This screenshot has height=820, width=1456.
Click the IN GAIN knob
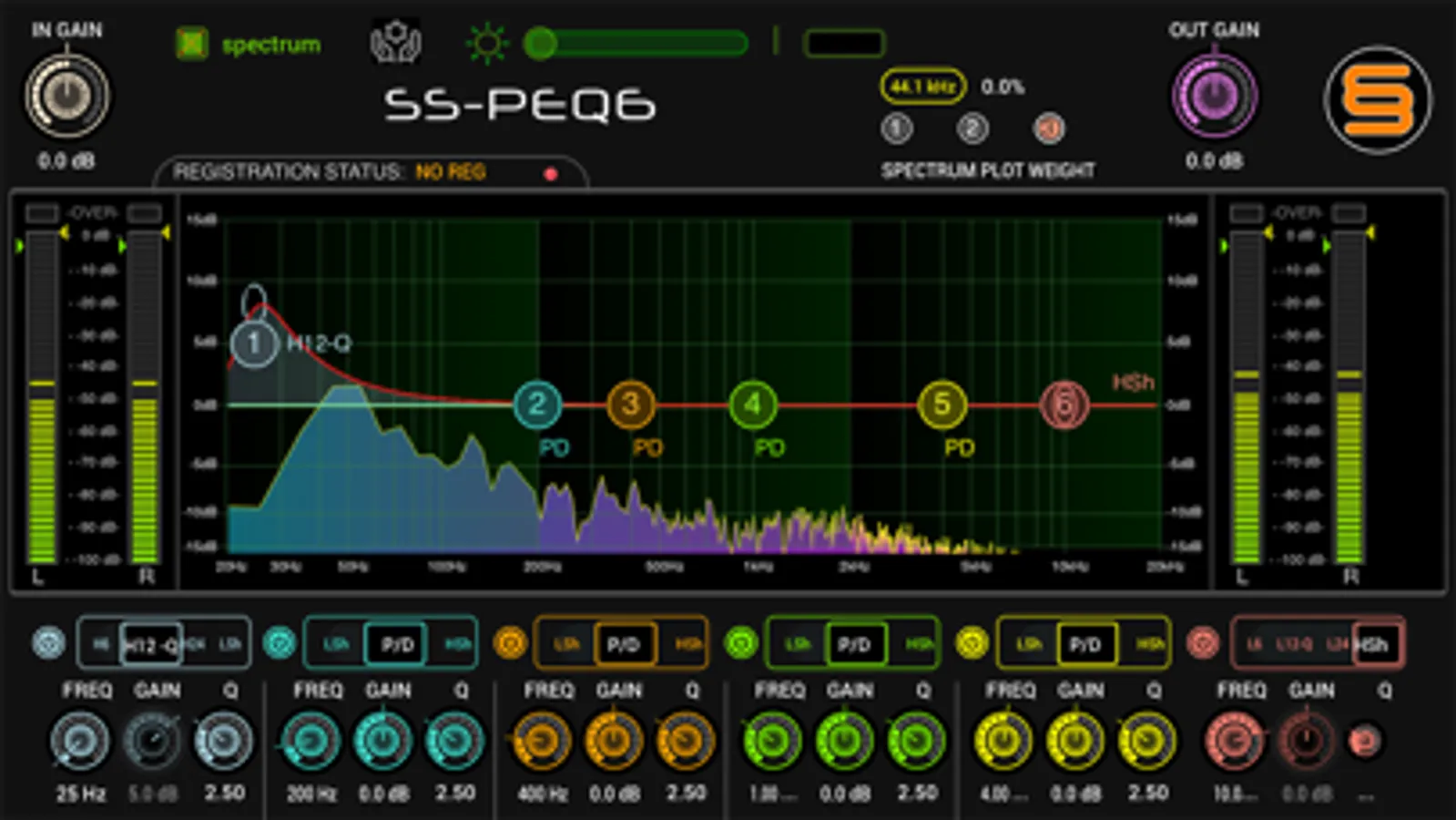[66, 96]
